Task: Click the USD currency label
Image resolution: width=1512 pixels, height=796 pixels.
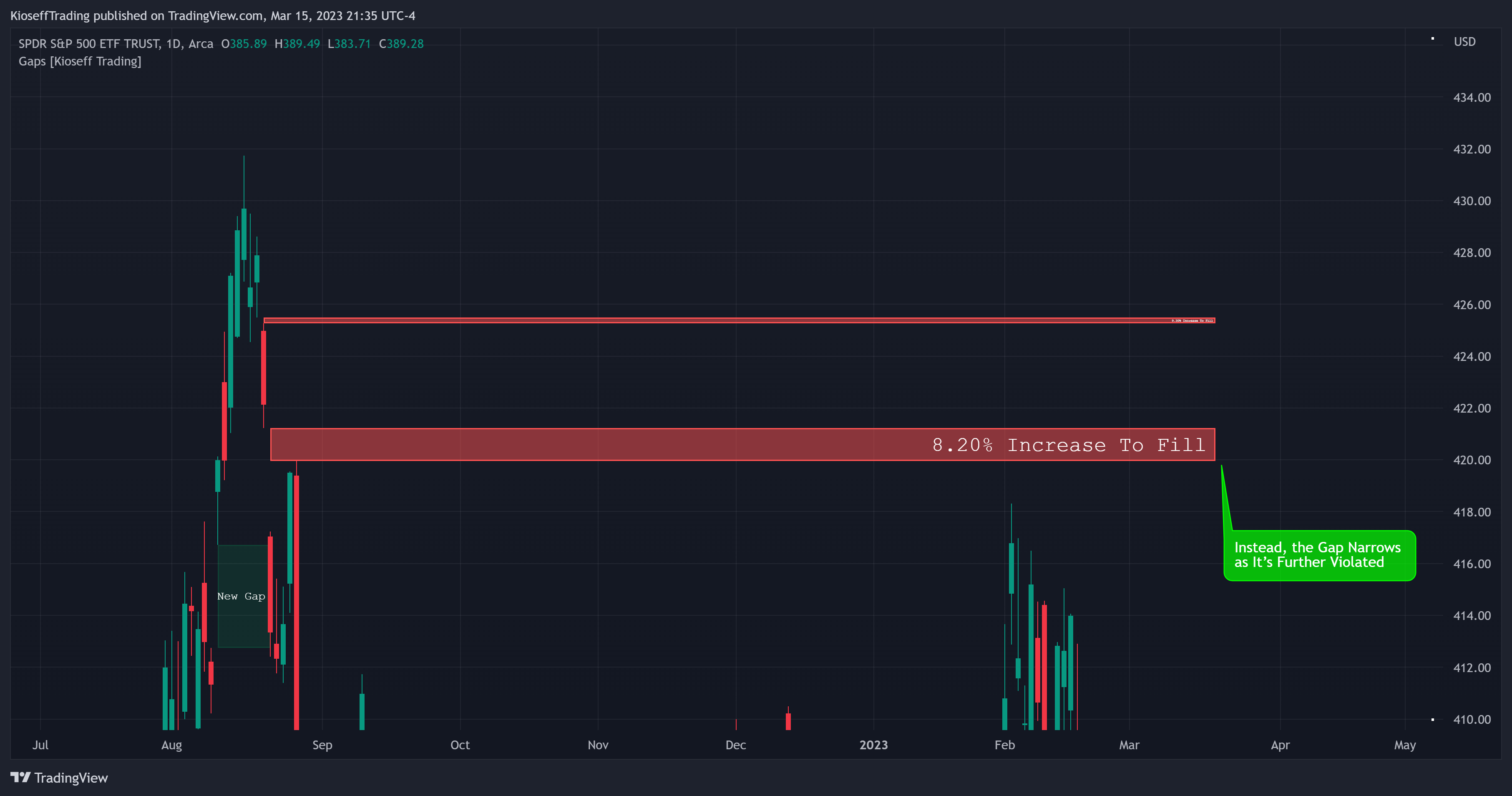Action: tap(1464, 42)
